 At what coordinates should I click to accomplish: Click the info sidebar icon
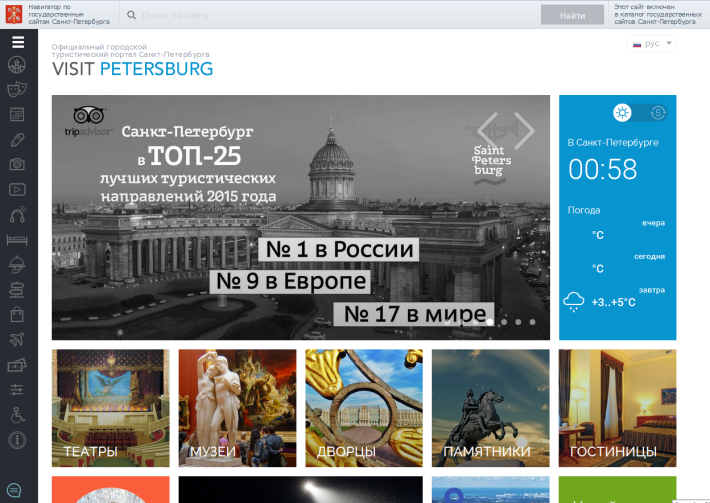click(x=17, y=440)
